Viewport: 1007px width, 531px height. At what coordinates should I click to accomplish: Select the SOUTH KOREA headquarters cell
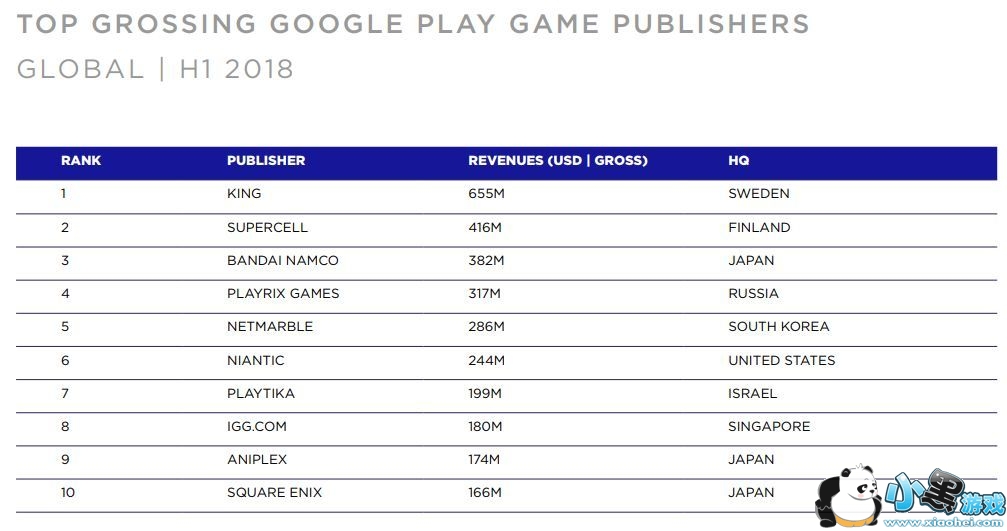pos(779,326)
